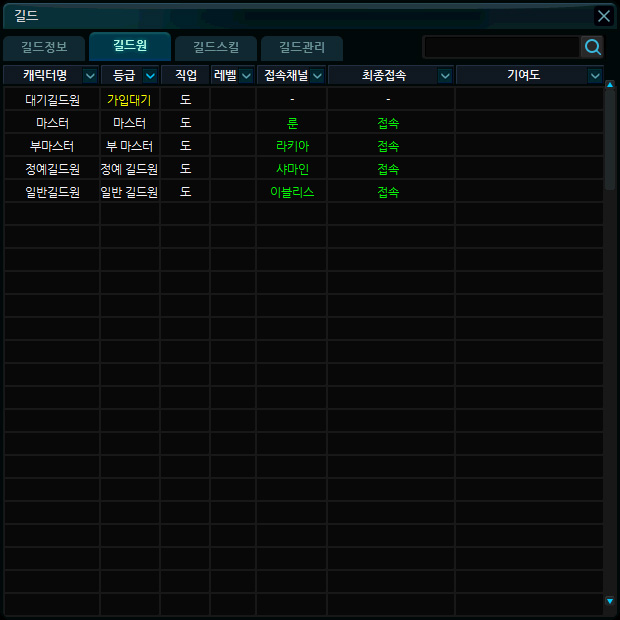Image resolution: width=620 pixels, height=620 pixels.
Task: Open the 기여도 sort dropdown
Action: pyautogui.click(x=595, y=76)
